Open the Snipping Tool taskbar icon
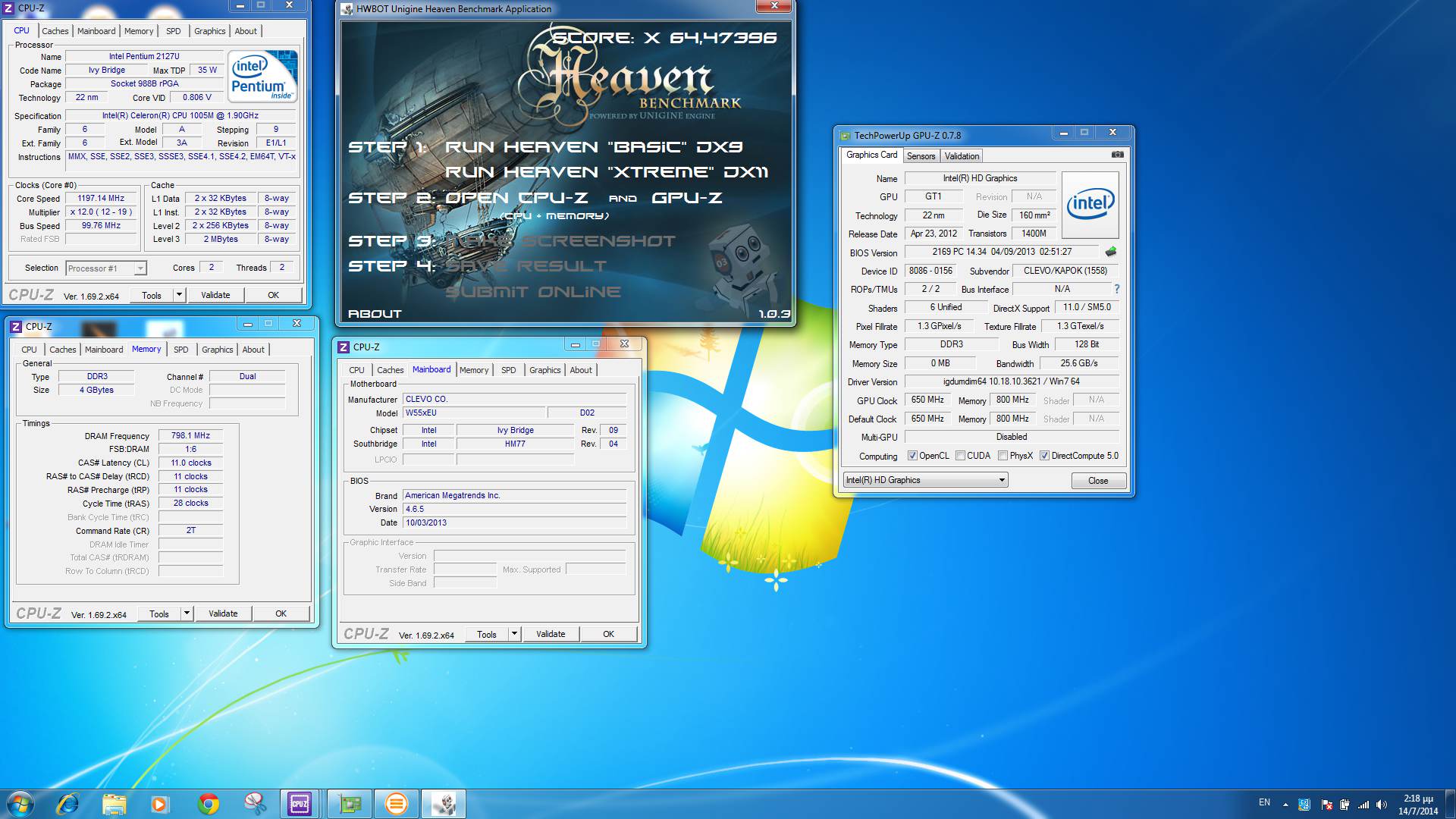 click(255, 804)
